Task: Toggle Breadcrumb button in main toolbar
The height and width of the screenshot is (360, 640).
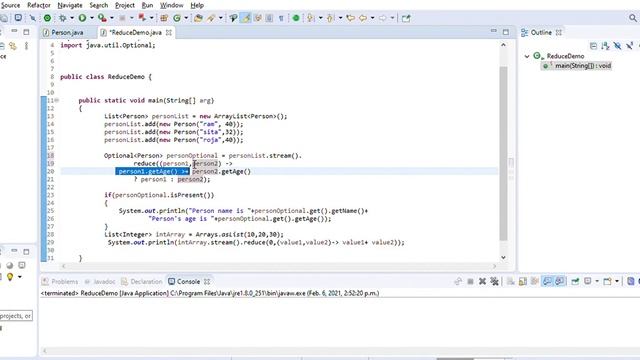Action: pyautogui.click(x=233, y=18)
